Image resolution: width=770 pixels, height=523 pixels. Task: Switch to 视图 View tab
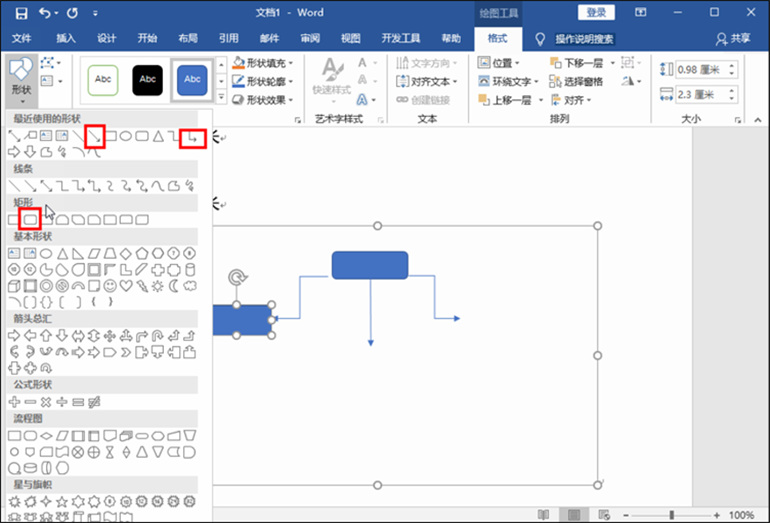pyautogui.click(x=351, y=38)
